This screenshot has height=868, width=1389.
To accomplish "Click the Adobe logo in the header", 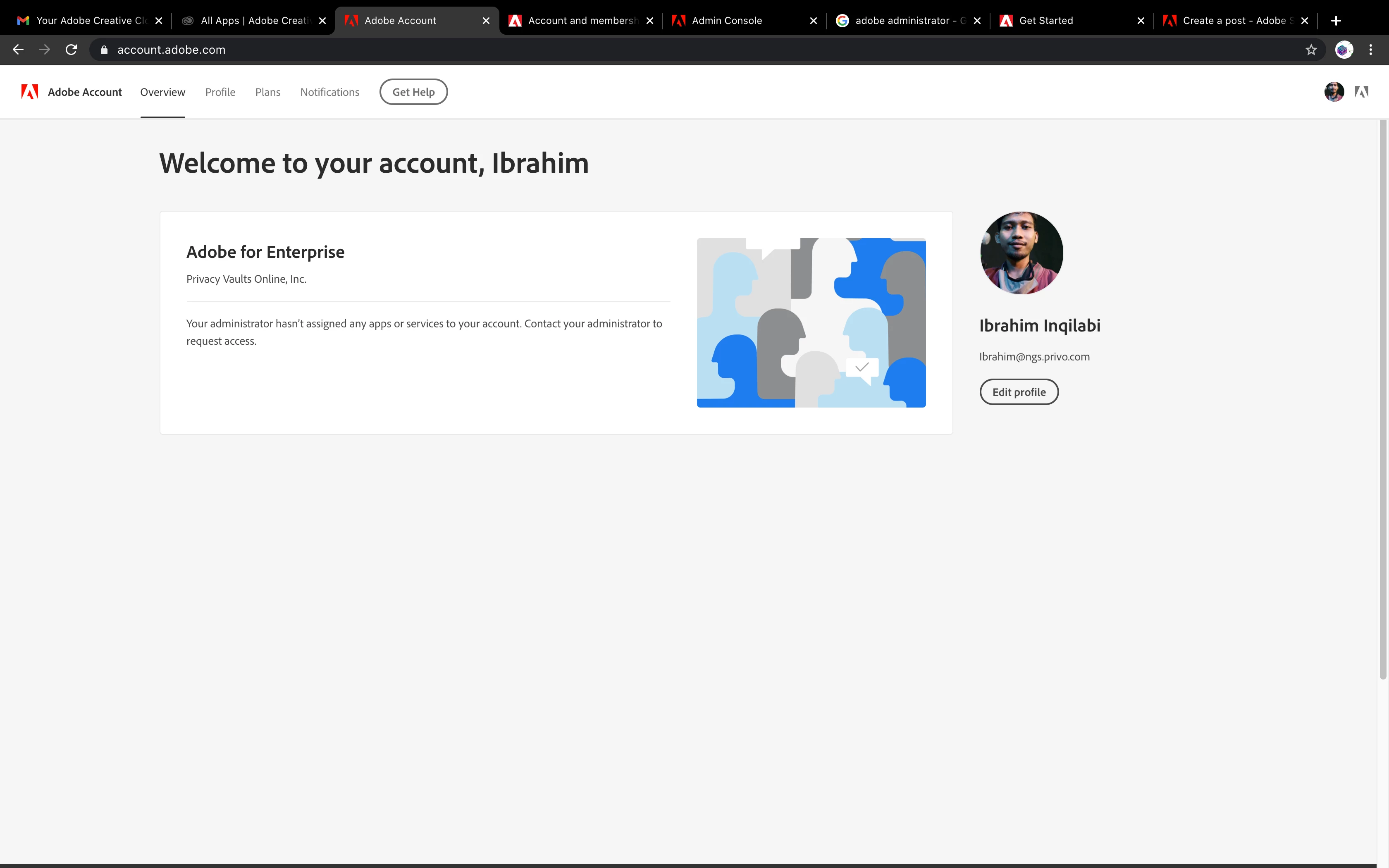I will tap(30, 92).
